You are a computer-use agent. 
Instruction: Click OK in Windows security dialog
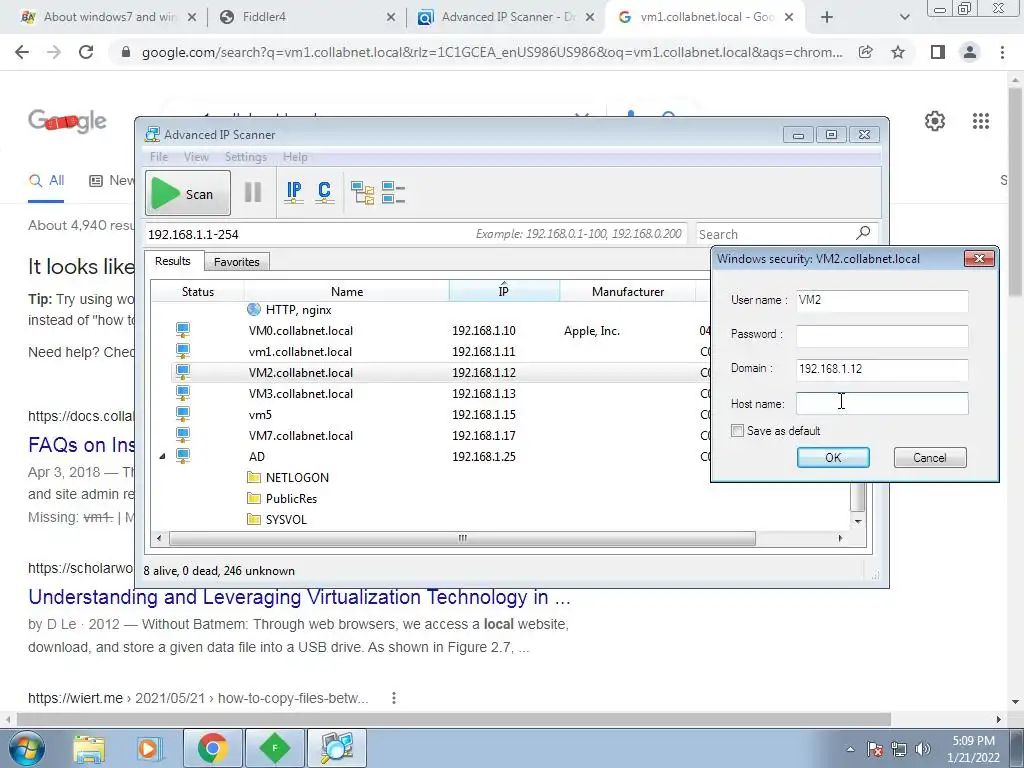pyautogui.click(x=833, y=458)
